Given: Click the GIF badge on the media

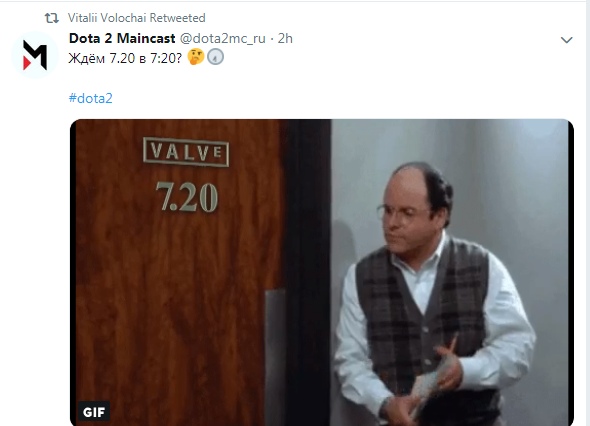Looking at the screenshot, I should pos(94,412).
